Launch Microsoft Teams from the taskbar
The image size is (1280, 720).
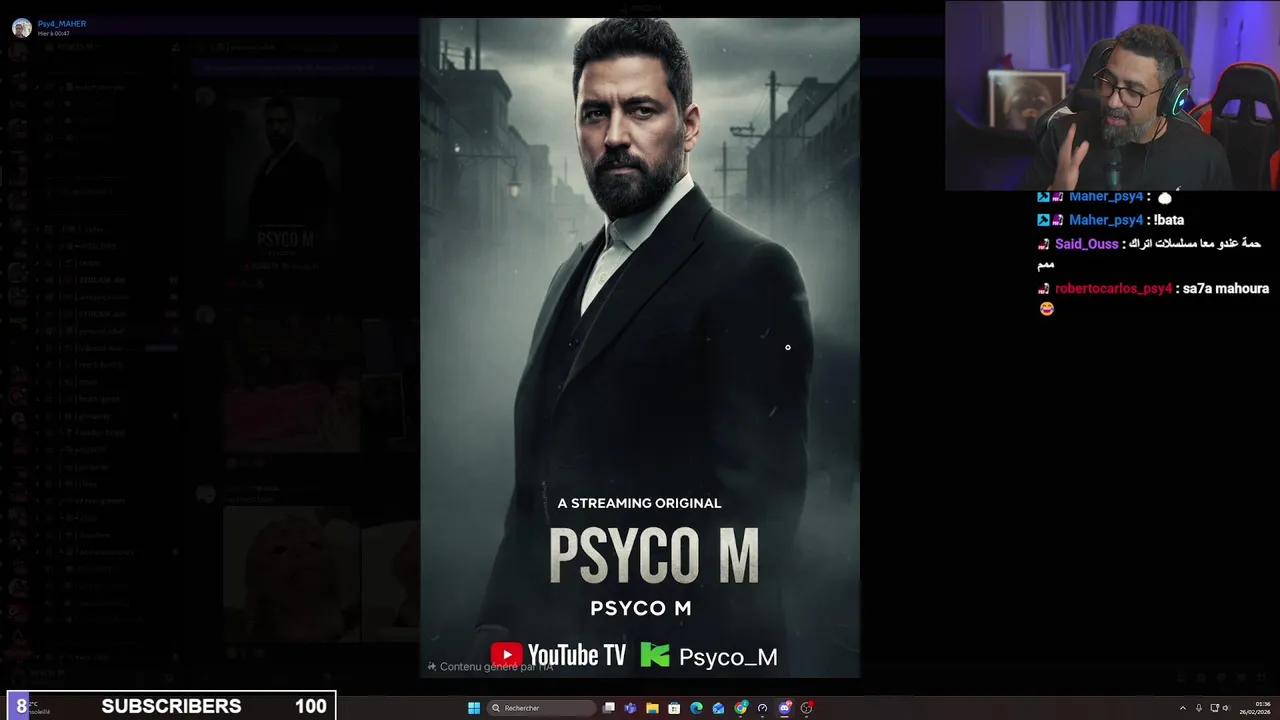630,708
